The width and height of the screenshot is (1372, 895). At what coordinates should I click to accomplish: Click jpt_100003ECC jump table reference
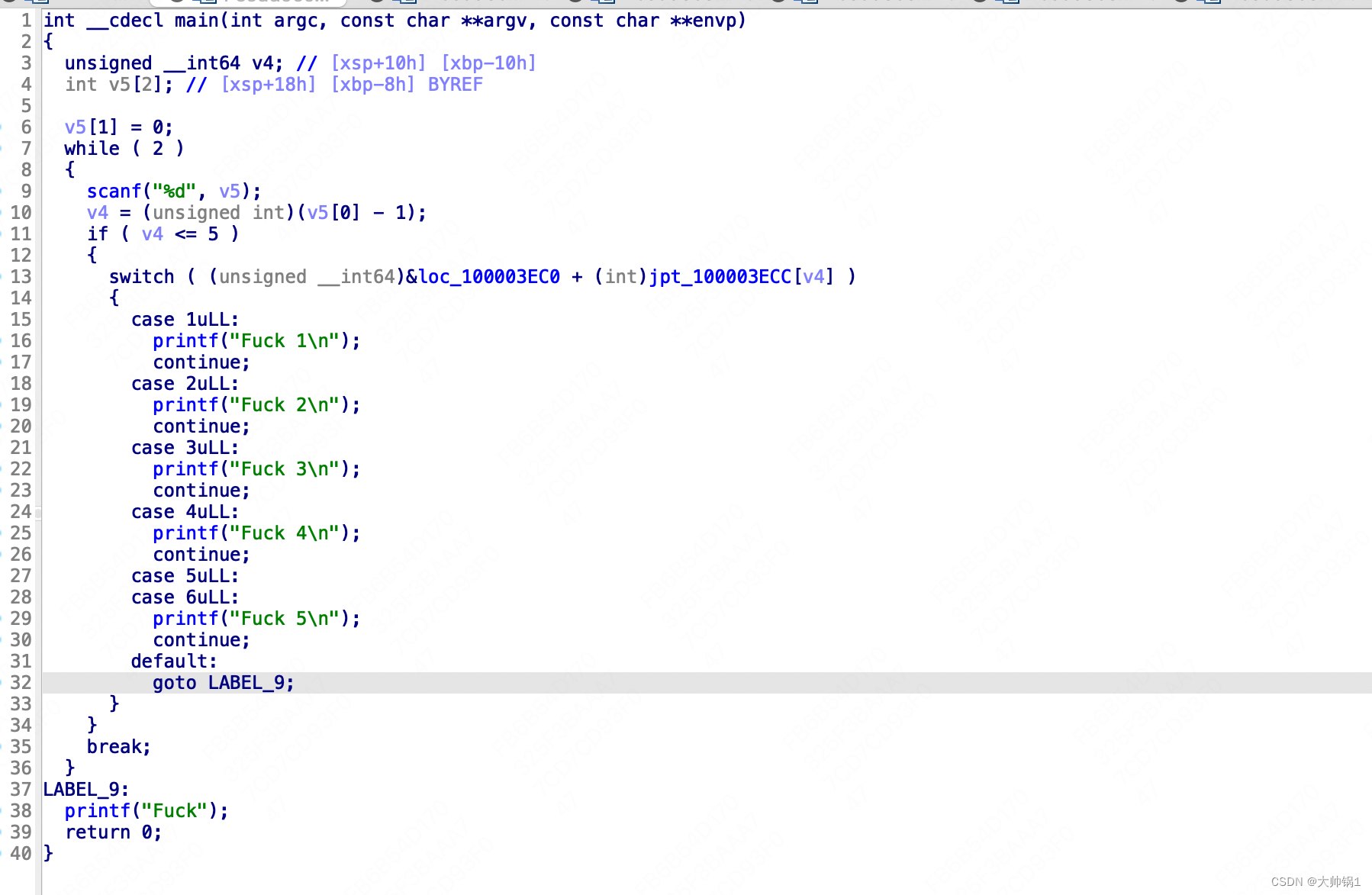(x=718, y=276)
